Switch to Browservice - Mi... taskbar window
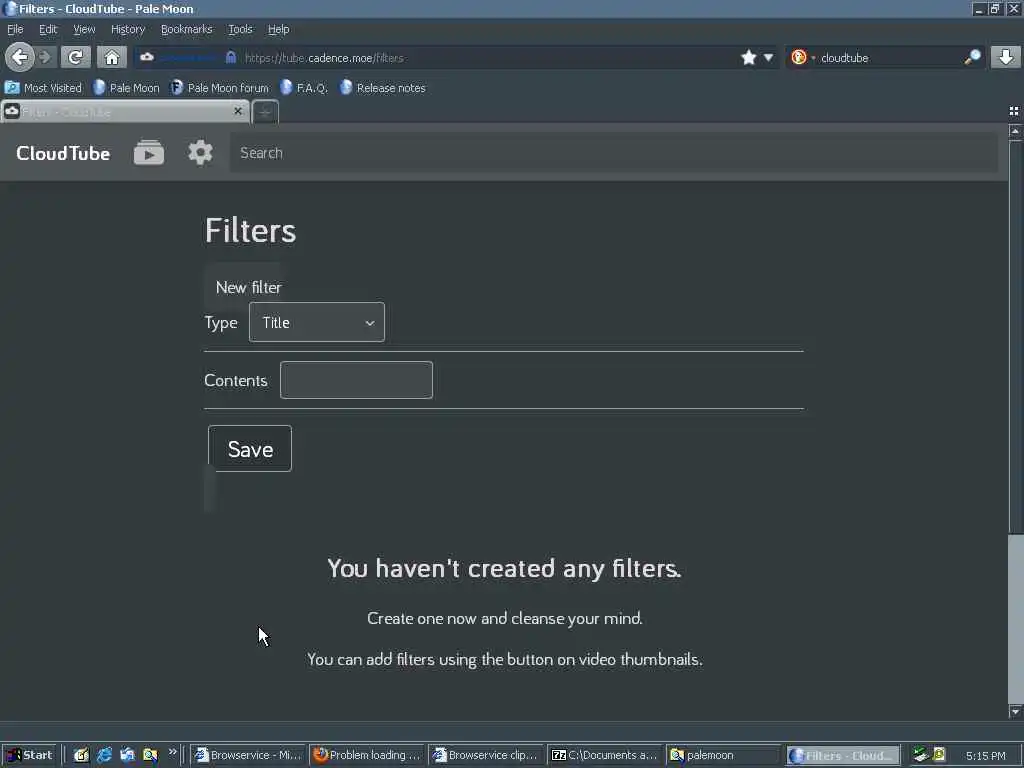The image size is (1024, 768). coord(248,755)
